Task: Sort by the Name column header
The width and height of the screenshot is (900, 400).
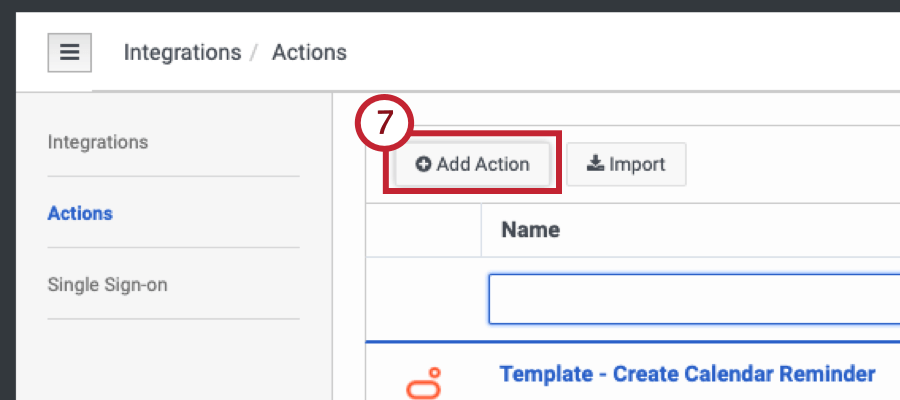Action: tap(530, 230)
